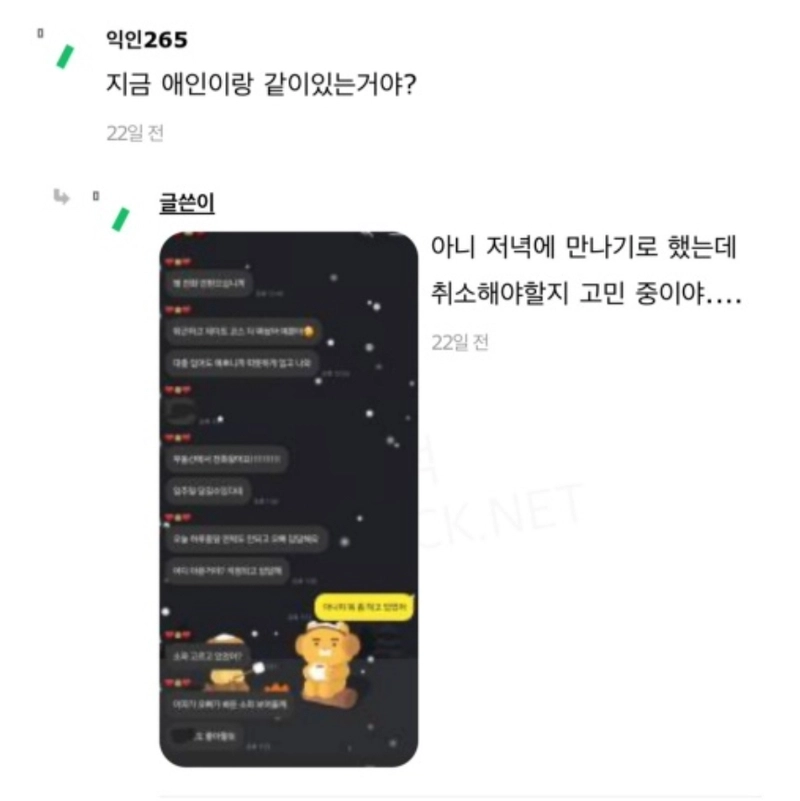Image resolution: width=800 pixels, height=801 pixels.
Task: Click blurred image message in chat screenshot
Action: 181,412
